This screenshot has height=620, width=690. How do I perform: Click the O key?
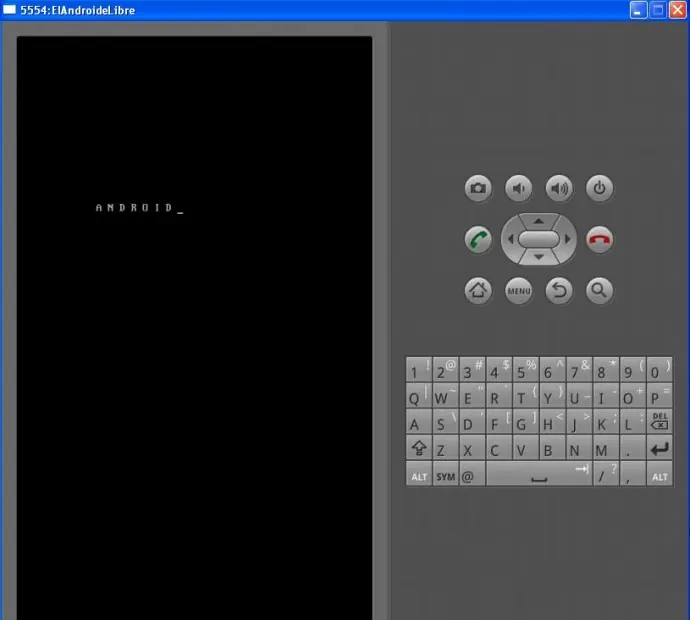coord(633,396)
